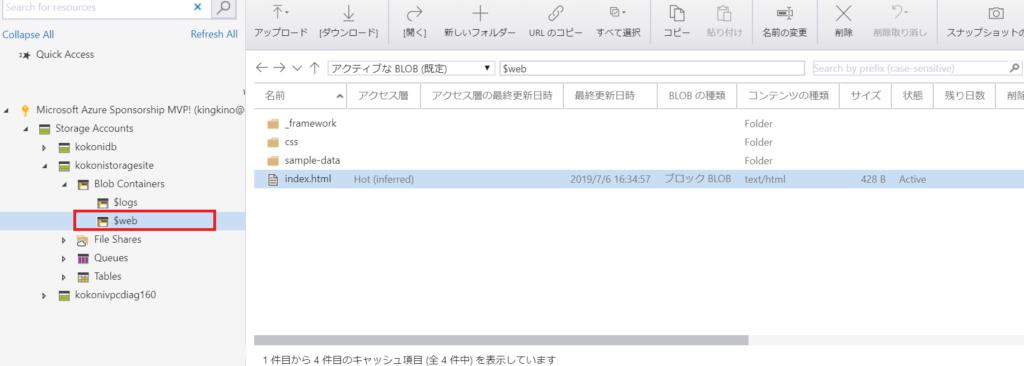Click the 新しいフォルダー plus icon

click(480, 13)
